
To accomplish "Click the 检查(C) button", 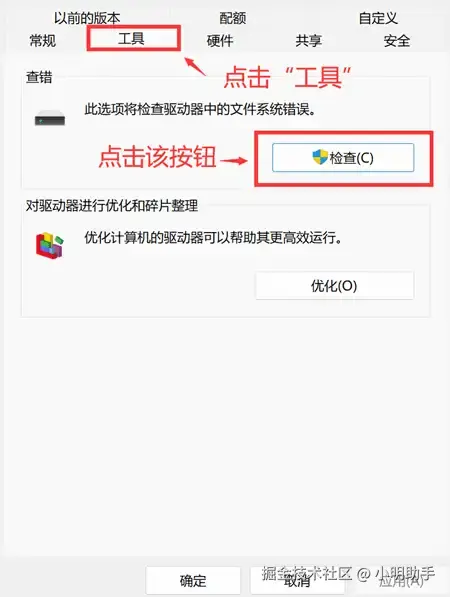I will (x=343, y=158).
